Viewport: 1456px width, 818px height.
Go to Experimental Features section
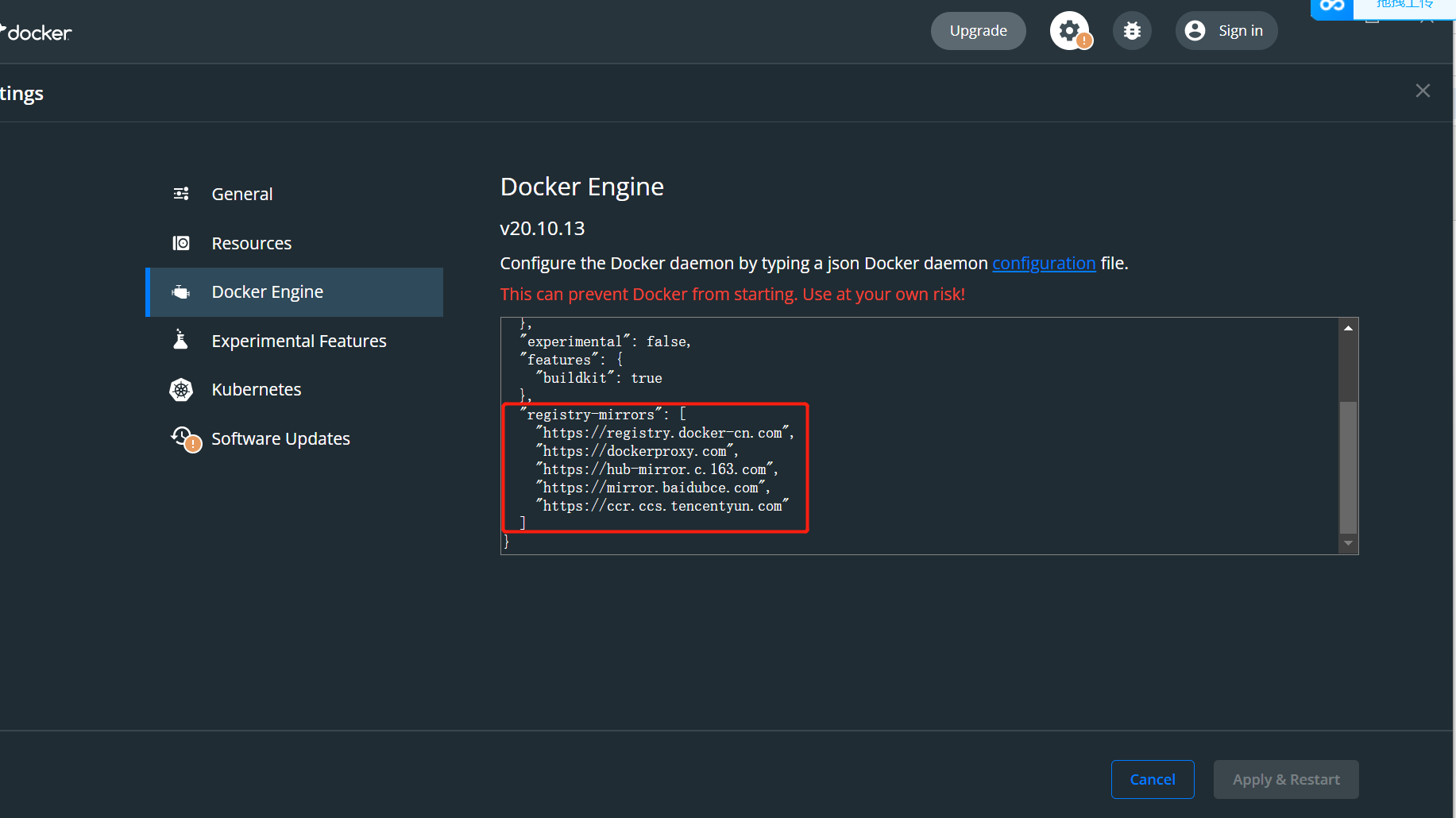[x=294, y=341]
